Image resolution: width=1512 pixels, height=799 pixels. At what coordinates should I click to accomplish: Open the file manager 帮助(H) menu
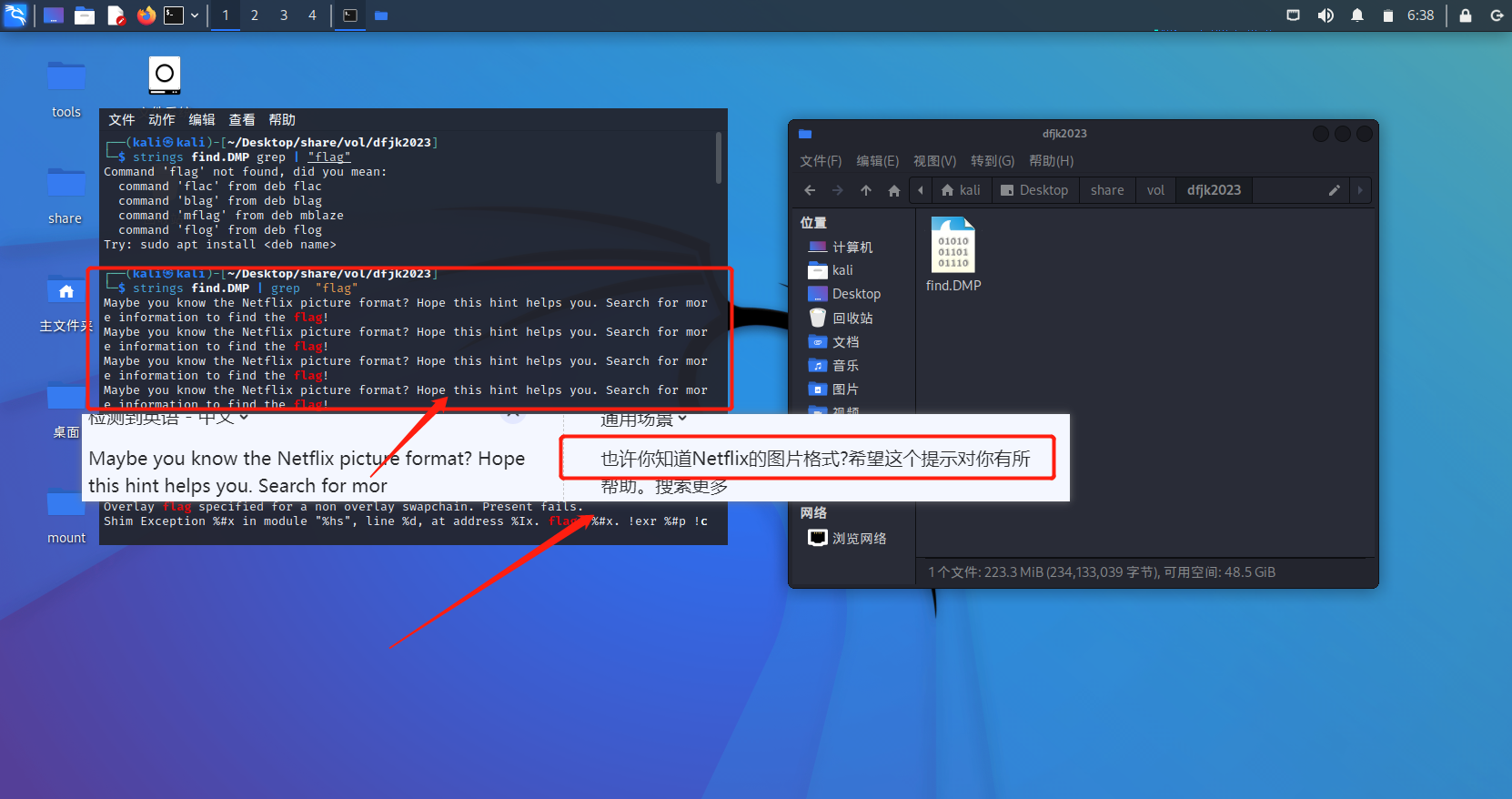[1051, 161]
